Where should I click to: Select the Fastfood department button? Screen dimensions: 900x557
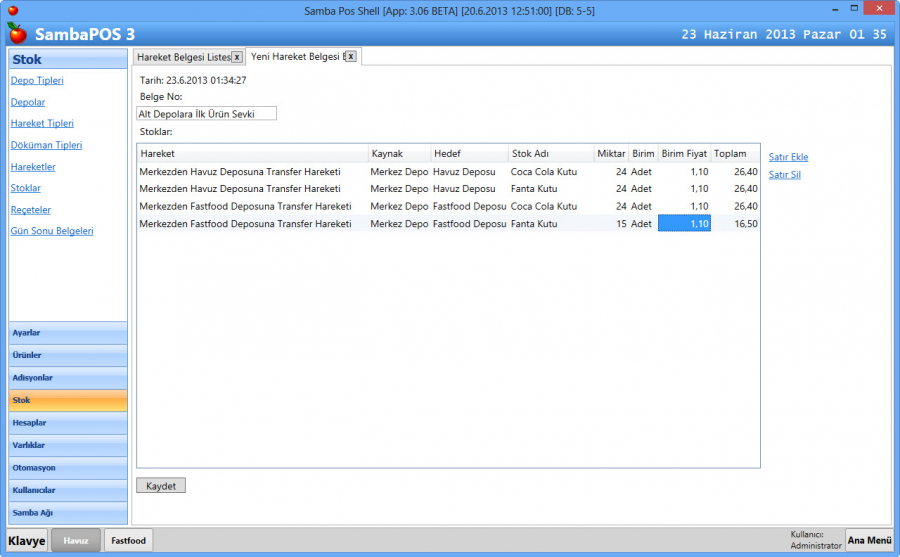[128, 541]
